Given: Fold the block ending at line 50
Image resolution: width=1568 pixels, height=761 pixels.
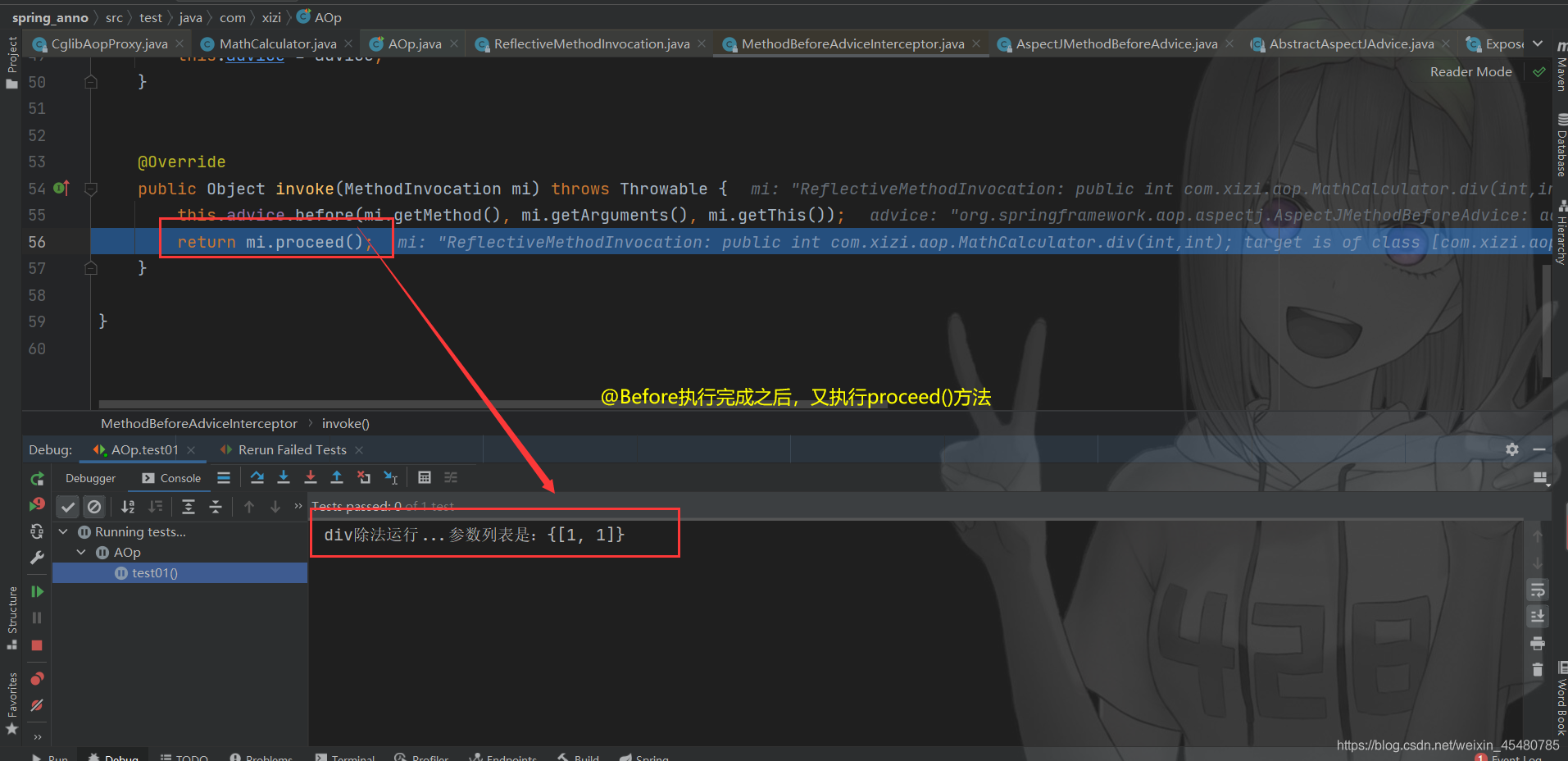Looking at the screenshot, I should (91, 82).
